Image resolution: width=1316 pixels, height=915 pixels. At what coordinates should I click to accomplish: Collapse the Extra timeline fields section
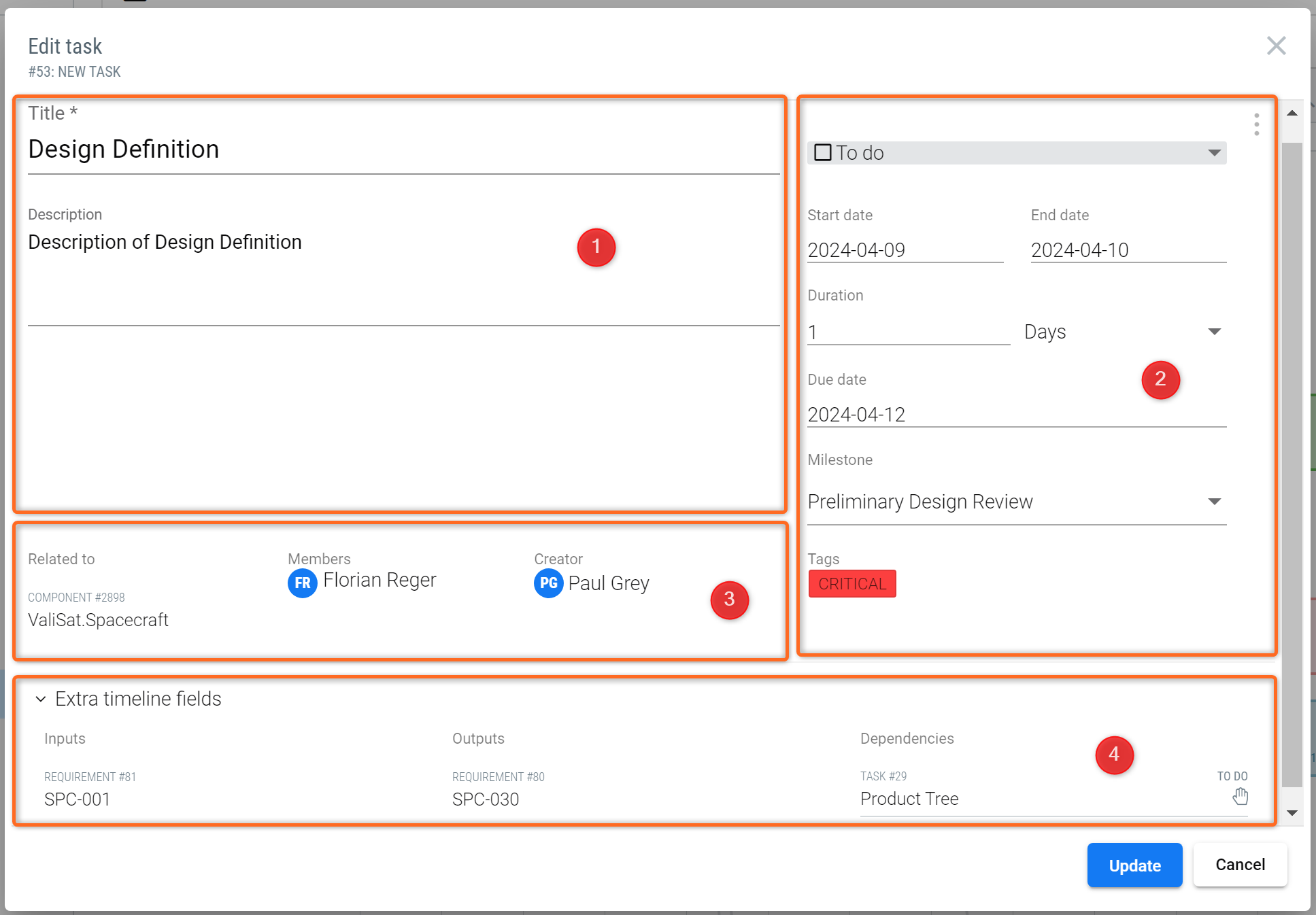(41, 699)
